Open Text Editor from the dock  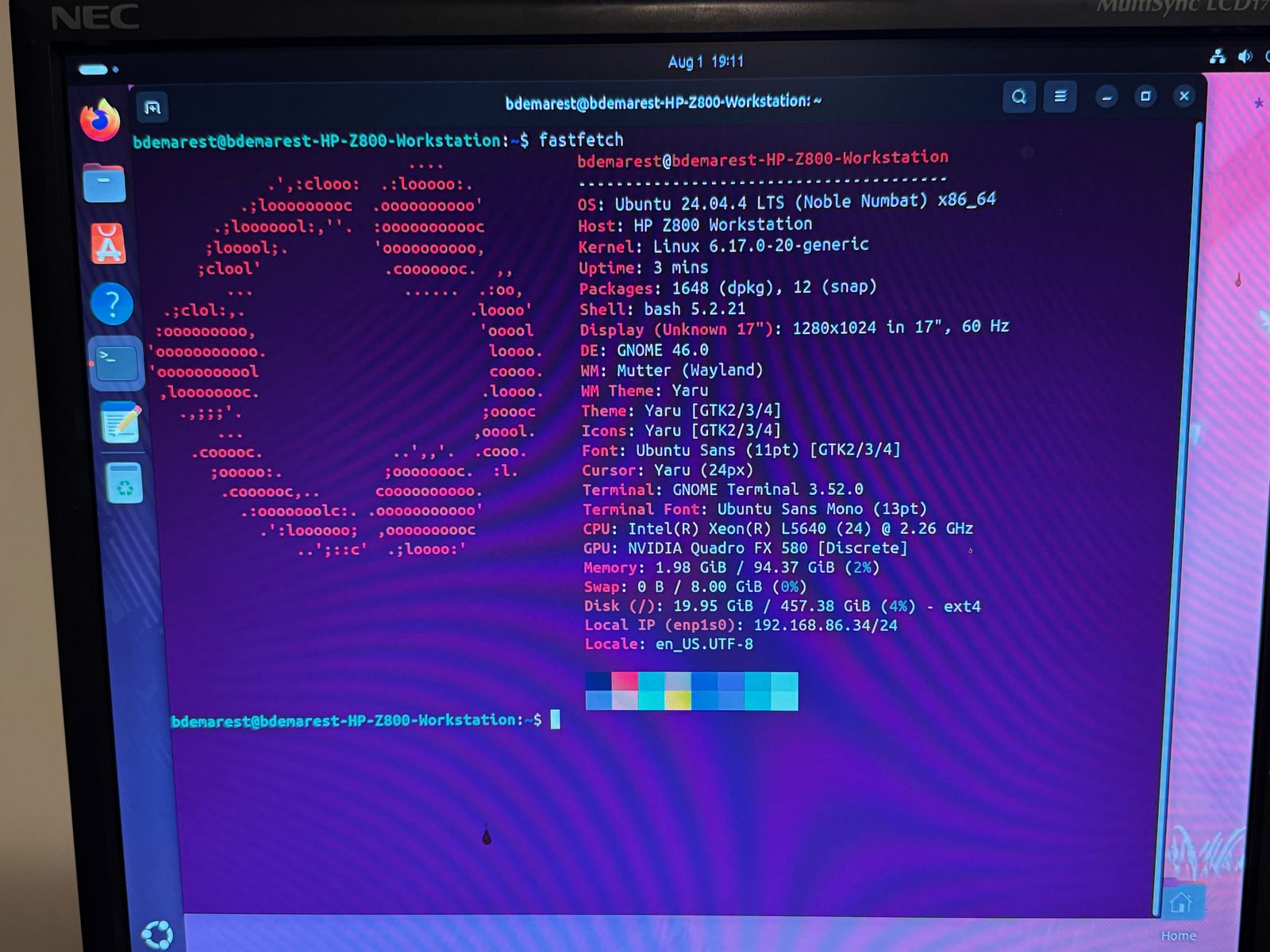click(121, 421)
